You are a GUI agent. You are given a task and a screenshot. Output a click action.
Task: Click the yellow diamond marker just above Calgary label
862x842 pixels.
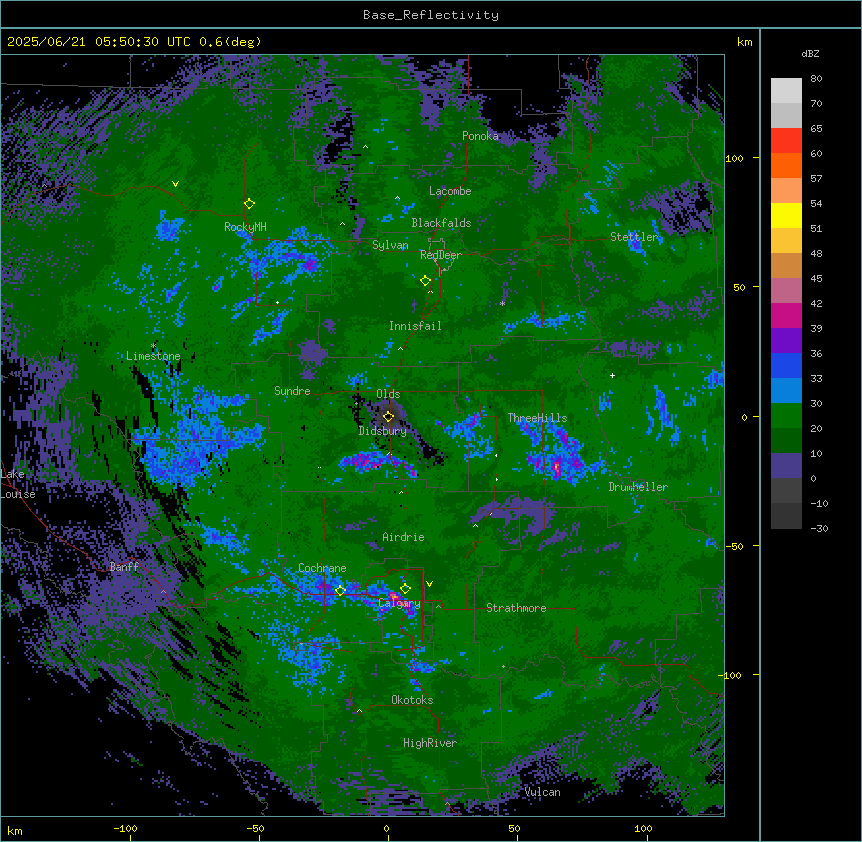[405, 589]
